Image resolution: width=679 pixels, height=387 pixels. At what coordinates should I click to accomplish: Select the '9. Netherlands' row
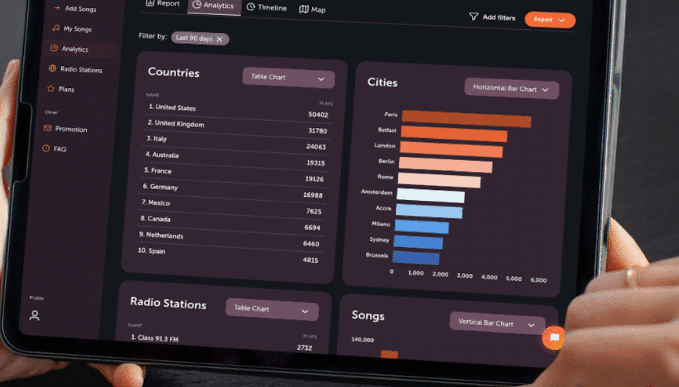(x=228, y=239)
